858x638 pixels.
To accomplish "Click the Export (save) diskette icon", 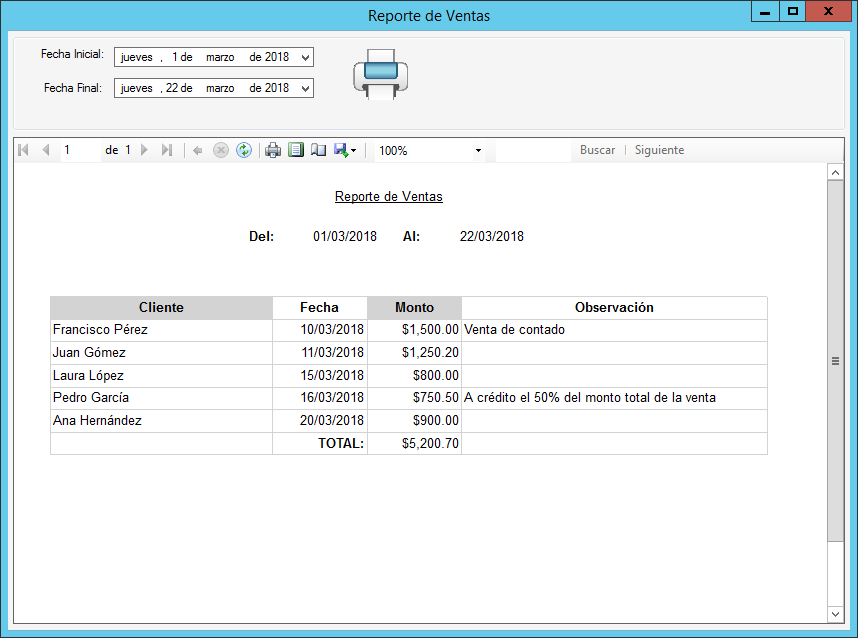I will pyautogui.click(x=340, y=149).
